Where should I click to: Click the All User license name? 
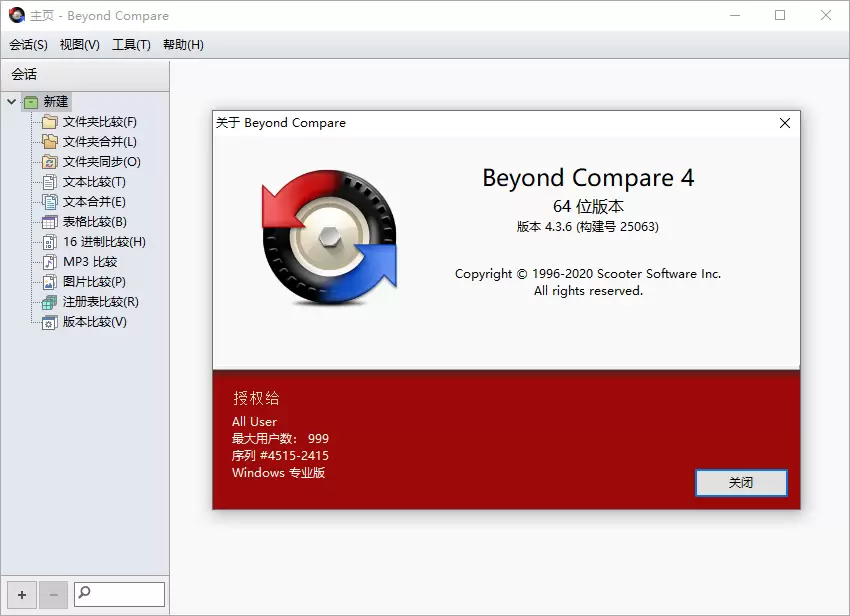pyautogui.click(x=254, y=422)
